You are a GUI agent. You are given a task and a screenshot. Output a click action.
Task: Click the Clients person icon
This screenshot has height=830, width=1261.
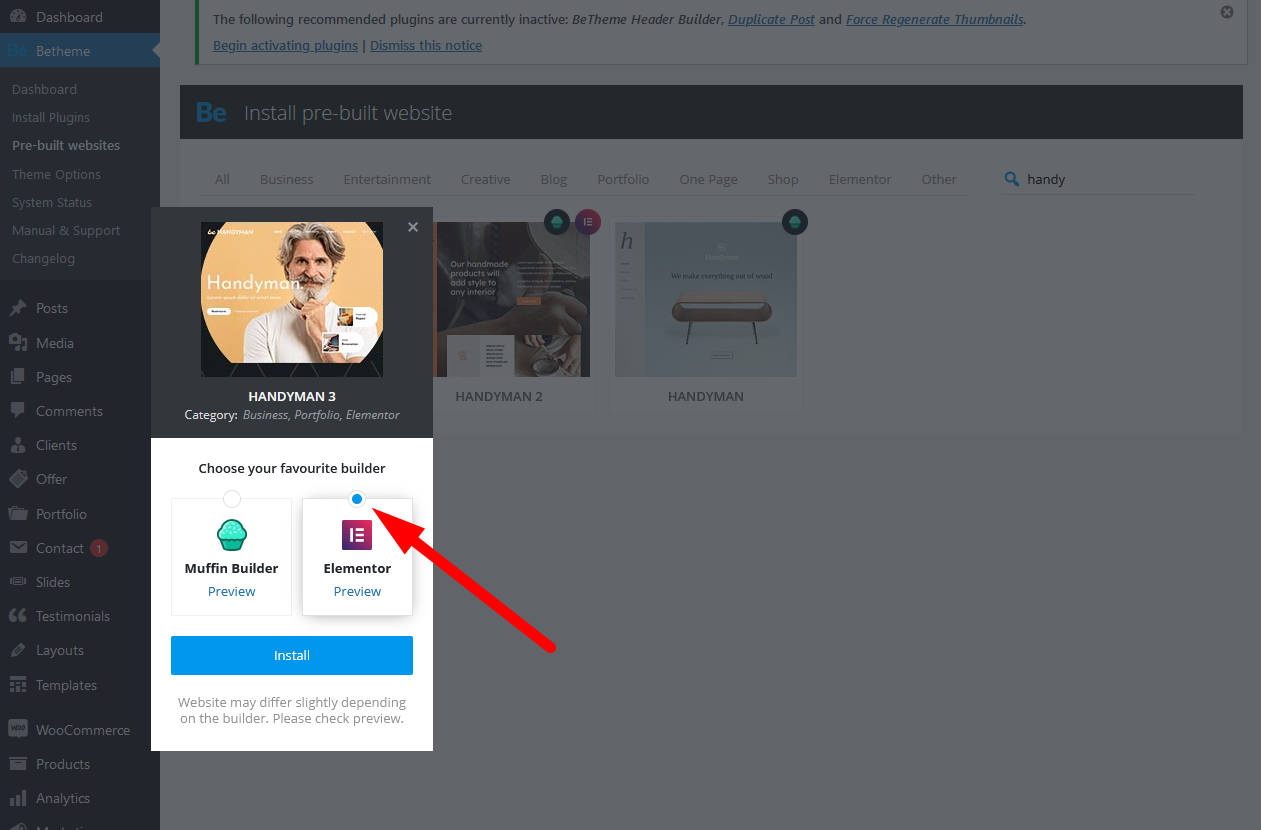(x=18, y=445)
